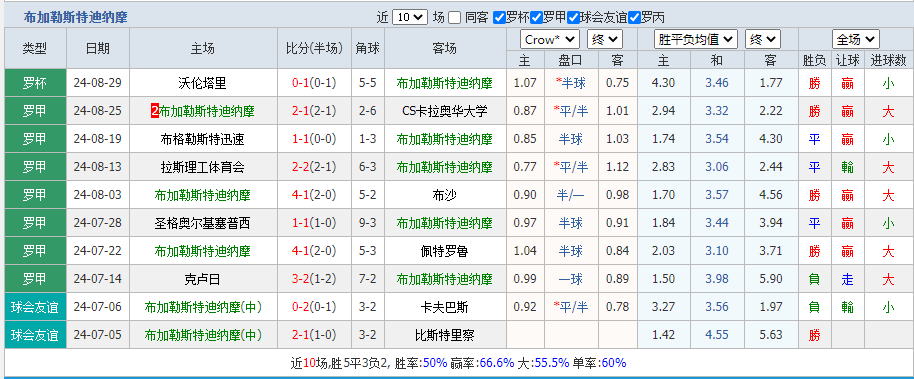Click the handicap *半球 on 24-08-29

[x=571, y=83]
